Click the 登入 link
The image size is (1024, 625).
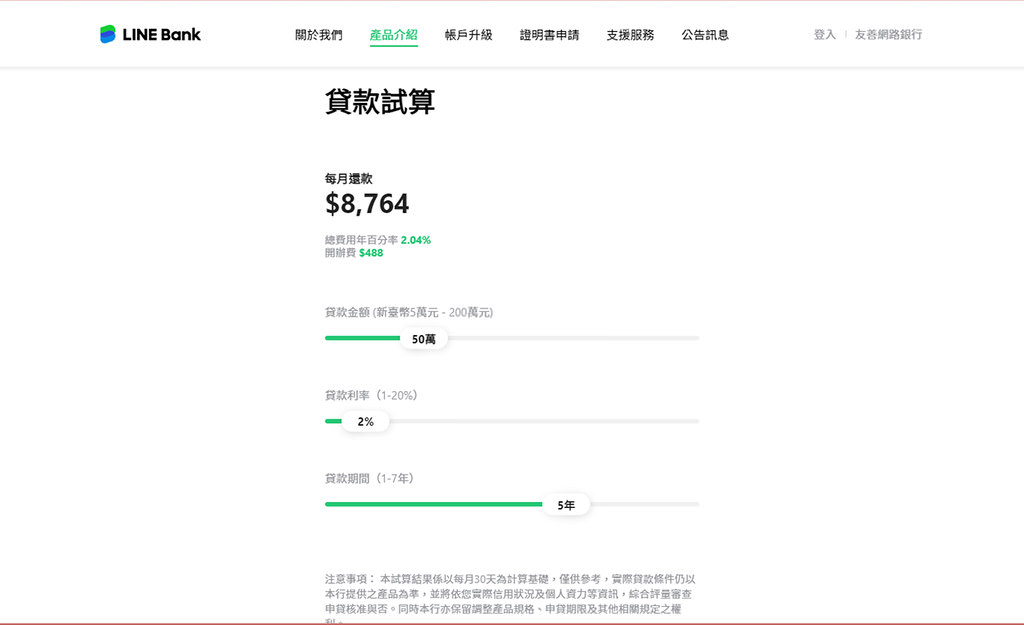point(824,35)
